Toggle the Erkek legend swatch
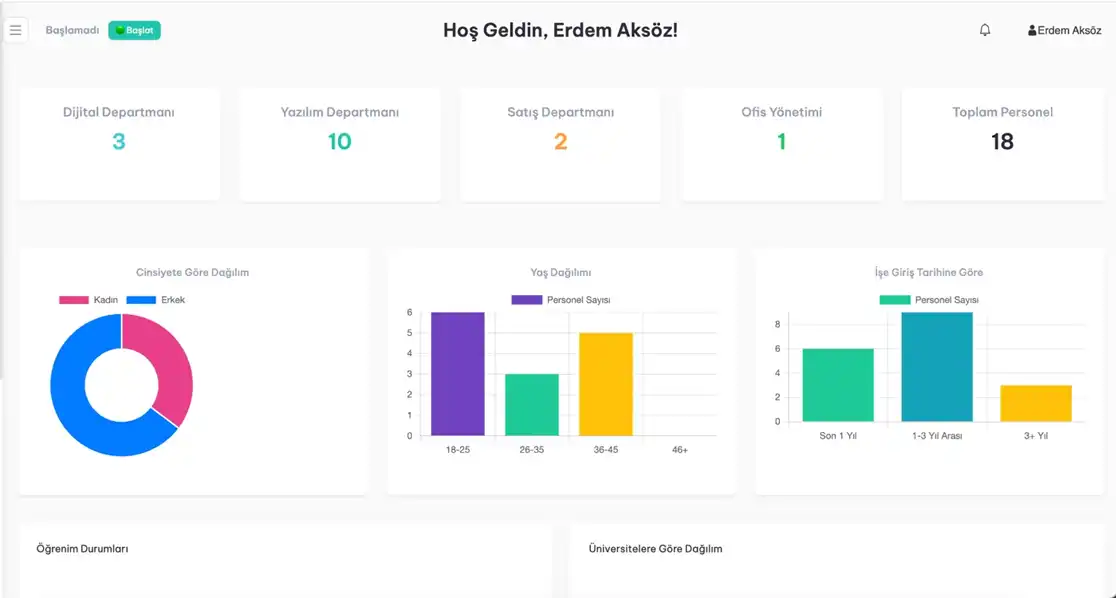The image size is (1116, 598). coord(141,300)
